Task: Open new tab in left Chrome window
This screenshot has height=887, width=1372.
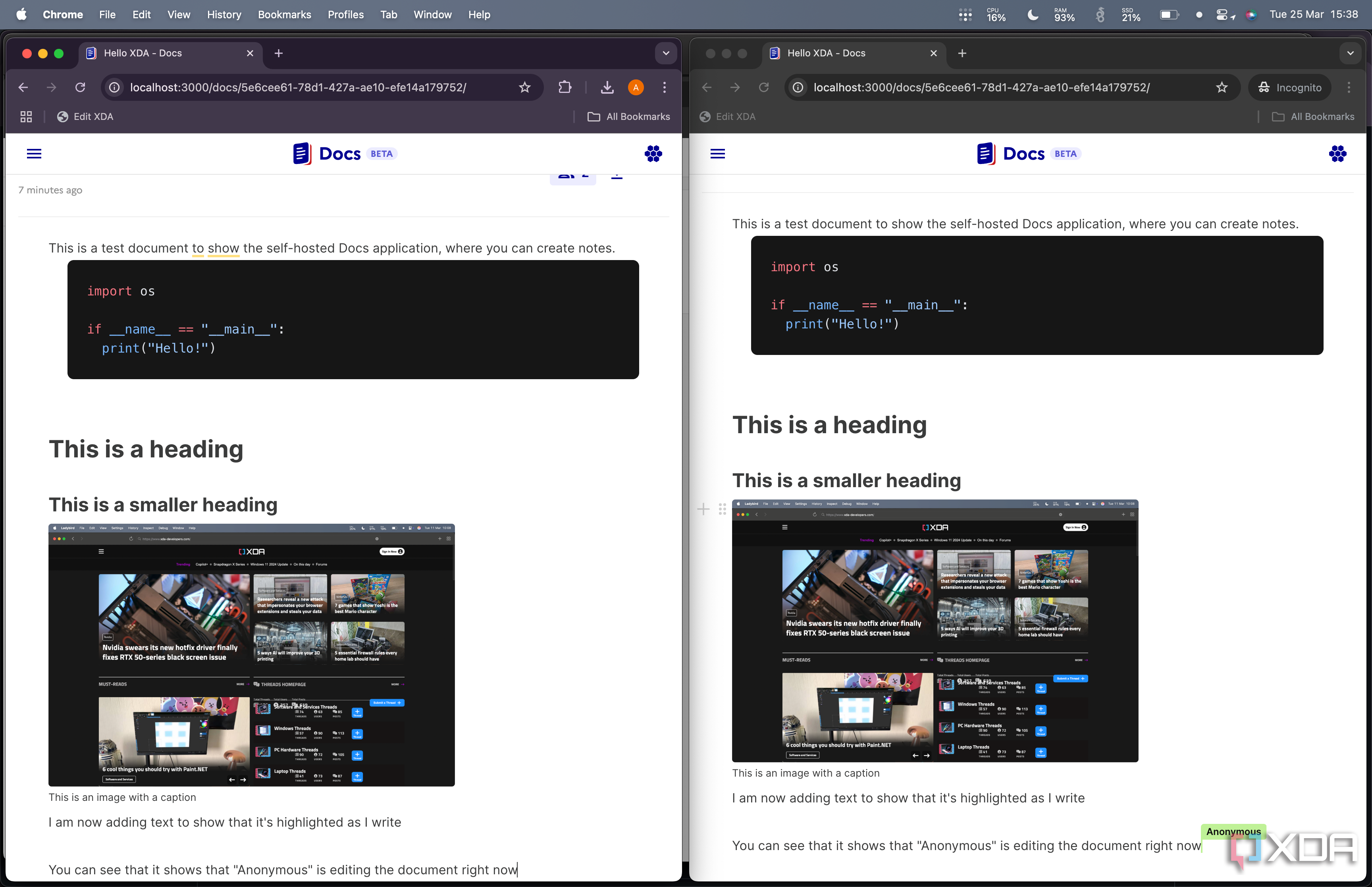Action: tap(279, 54)
